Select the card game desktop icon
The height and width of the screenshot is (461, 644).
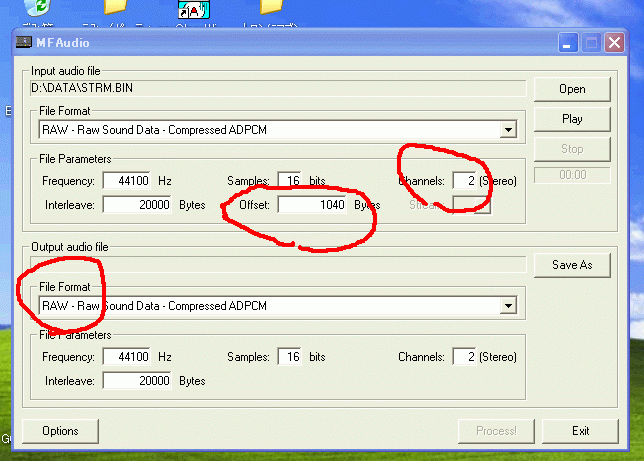(192, 10)
